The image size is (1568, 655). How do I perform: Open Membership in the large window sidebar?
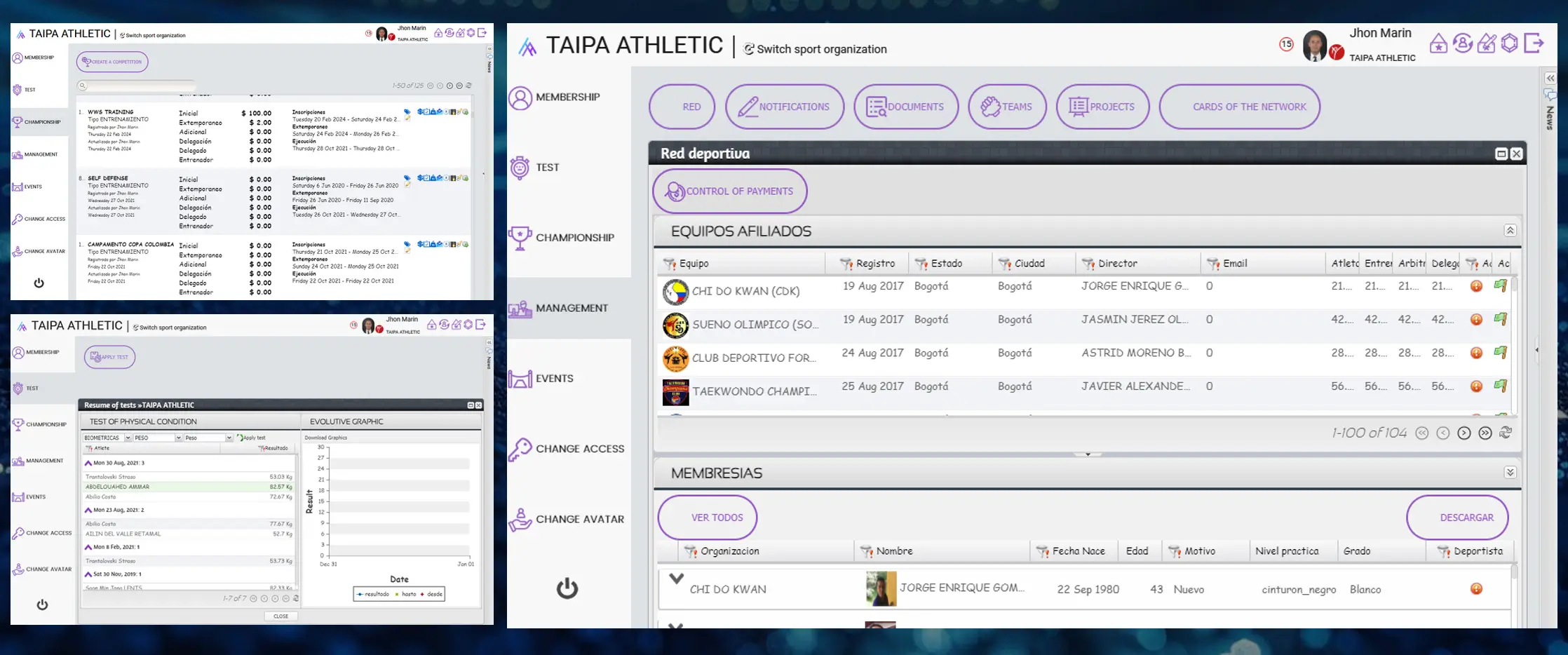point(555,97)
